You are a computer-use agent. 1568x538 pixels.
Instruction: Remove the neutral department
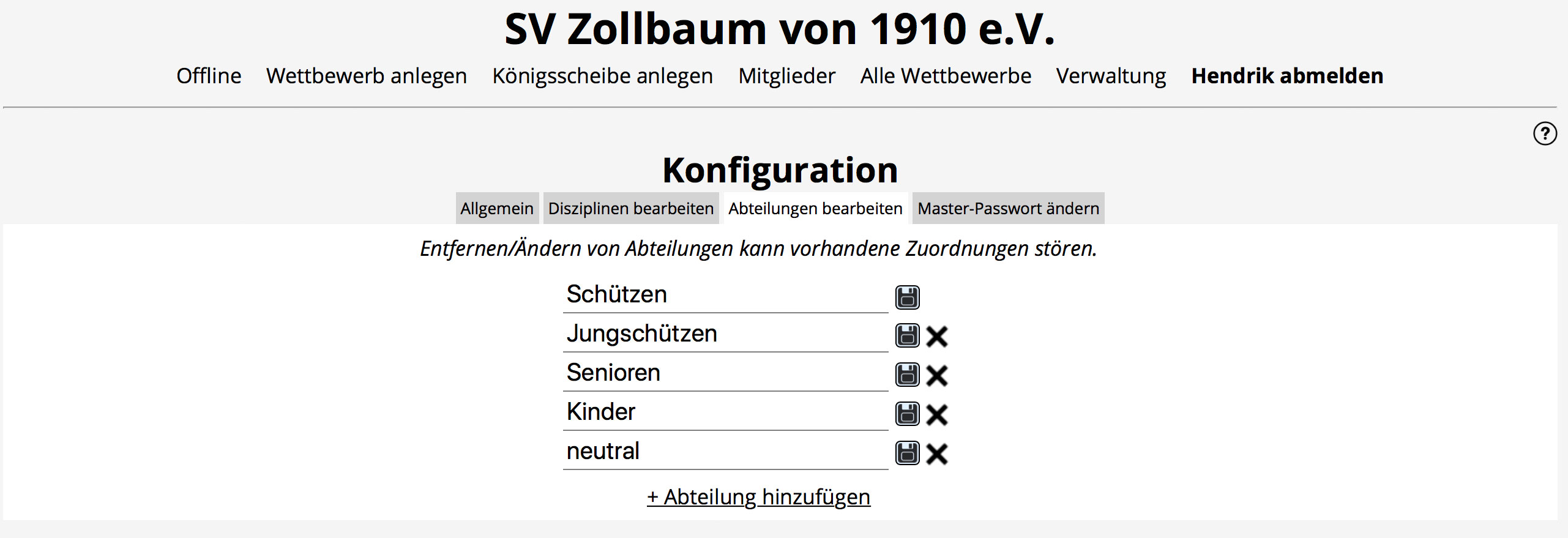(x=936, y=454)
